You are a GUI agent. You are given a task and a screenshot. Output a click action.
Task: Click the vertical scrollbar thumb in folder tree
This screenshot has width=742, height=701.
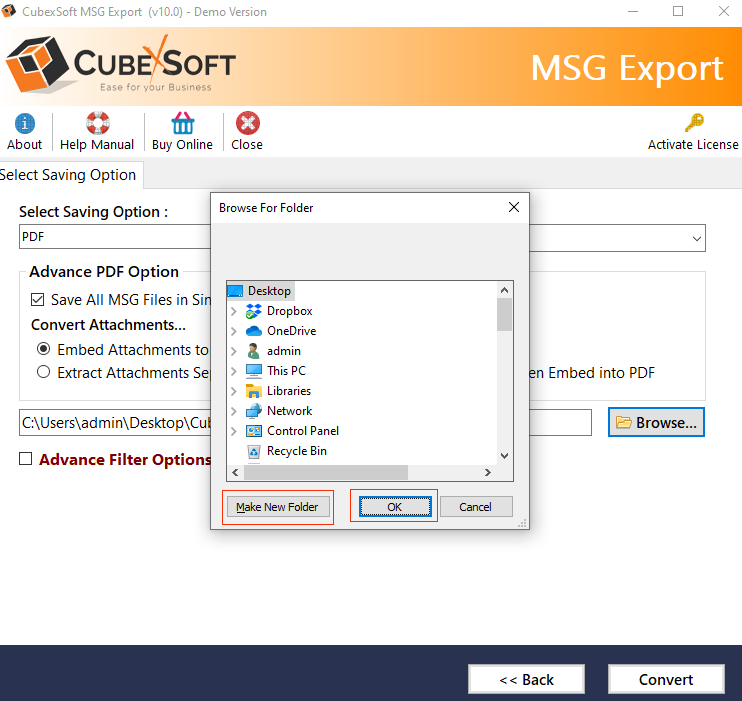[x=504, y=314]
